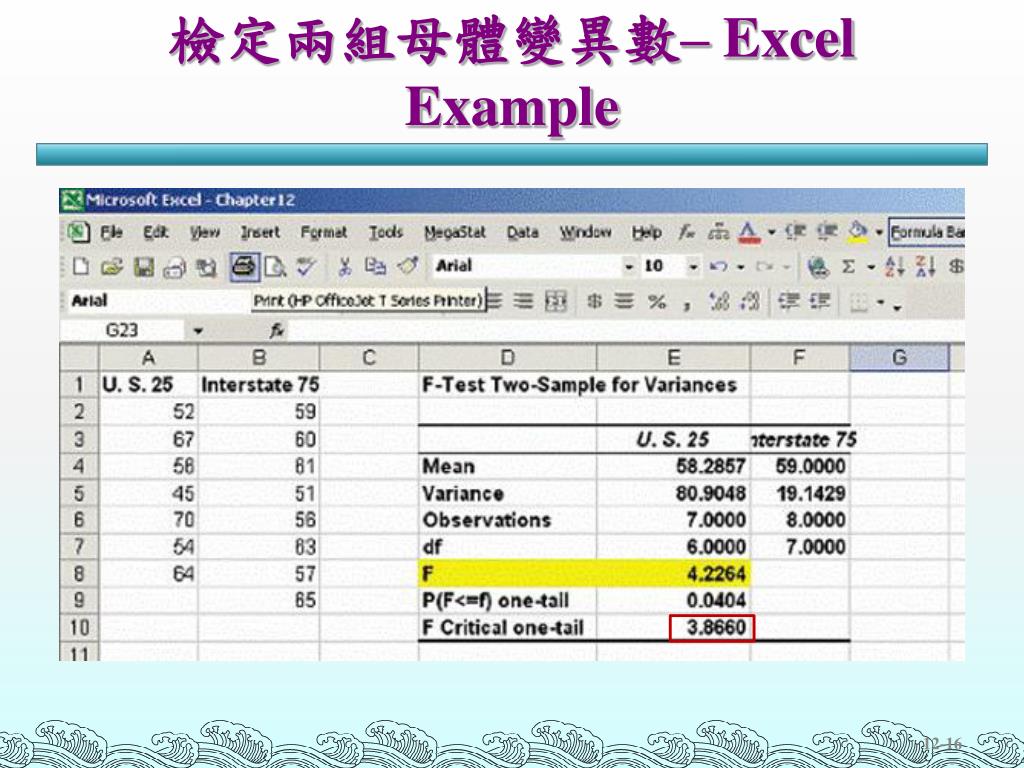
Task: Open the Font Color palette dropdown arrow
Action: tap(771, 232)
